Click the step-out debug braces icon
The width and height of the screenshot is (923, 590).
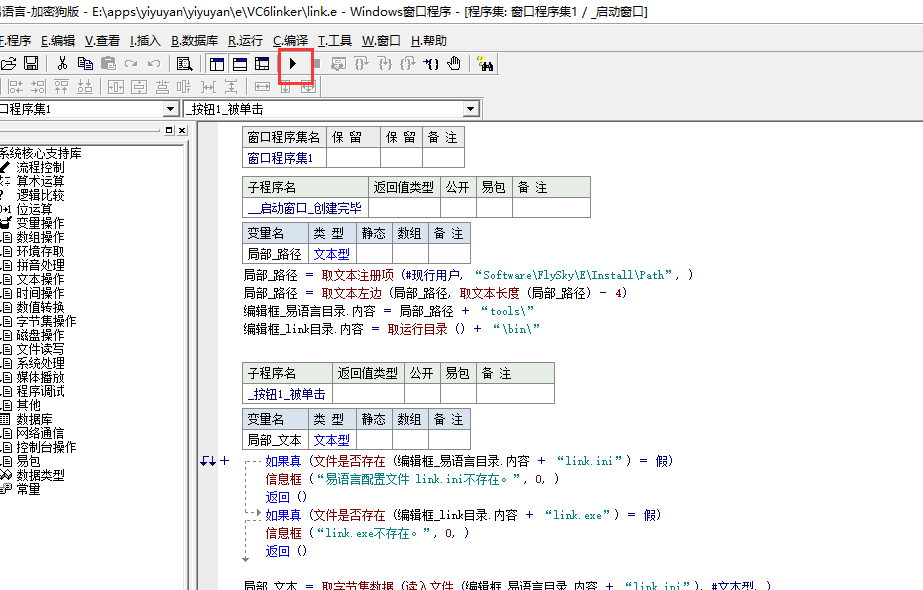[x=407, y=64]
